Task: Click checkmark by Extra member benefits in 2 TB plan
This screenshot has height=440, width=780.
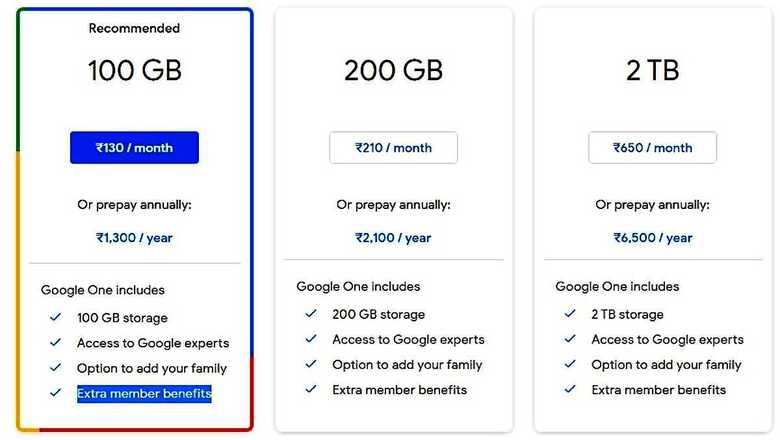Action: [x=570, y=390]
